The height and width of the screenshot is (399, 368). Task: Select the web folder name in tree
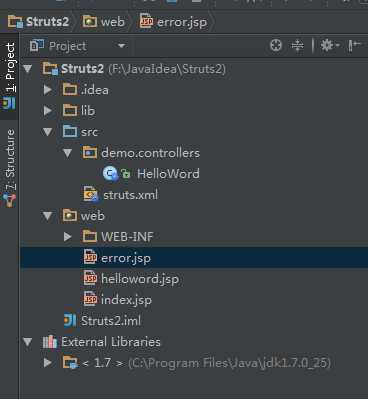tap(93, 216)
